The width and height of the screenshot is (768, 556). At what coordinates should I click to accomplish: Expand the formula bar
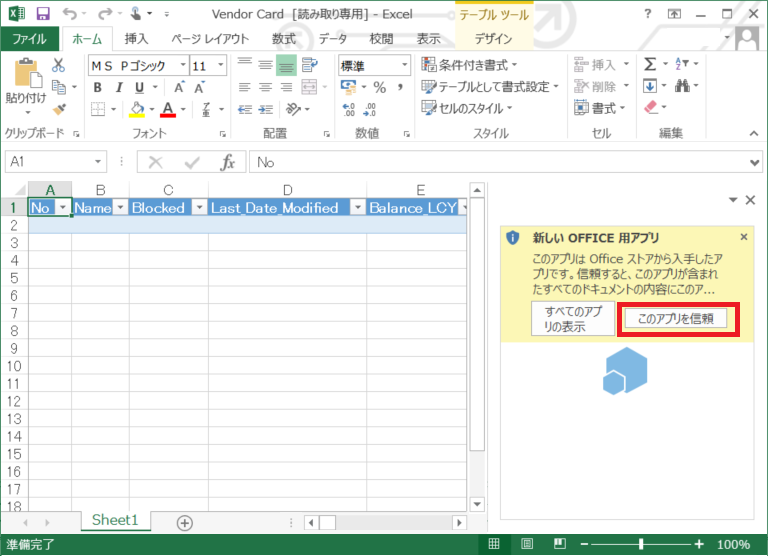point(754,162)
